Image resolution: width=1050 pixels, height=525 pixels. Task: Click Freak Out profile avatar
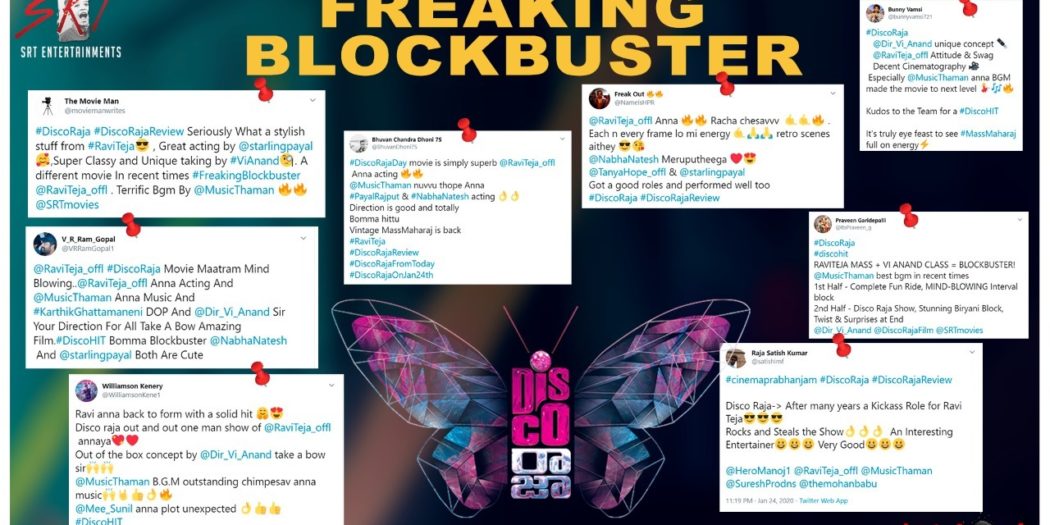pyautogui.click(x=599, y=98)
